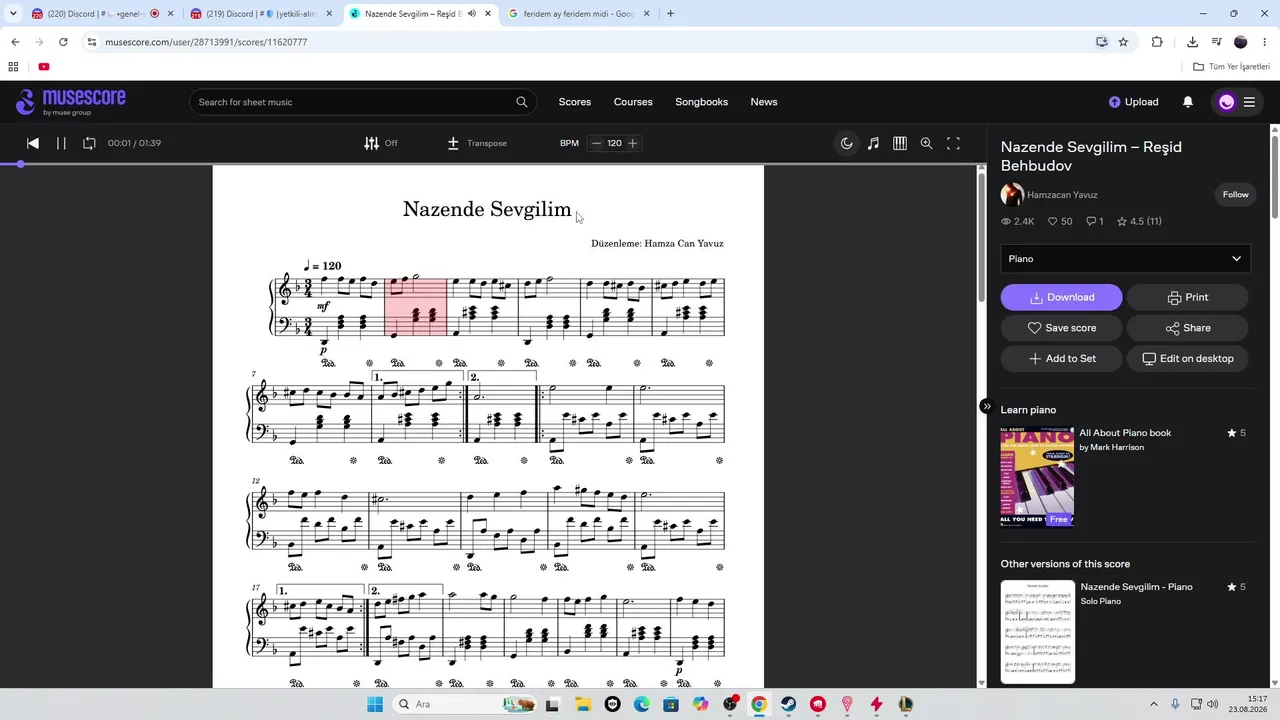Image resolution: width=1280 pixels, height=720 pixels.
Task: Go back in browser history
Action: [15, 42]
